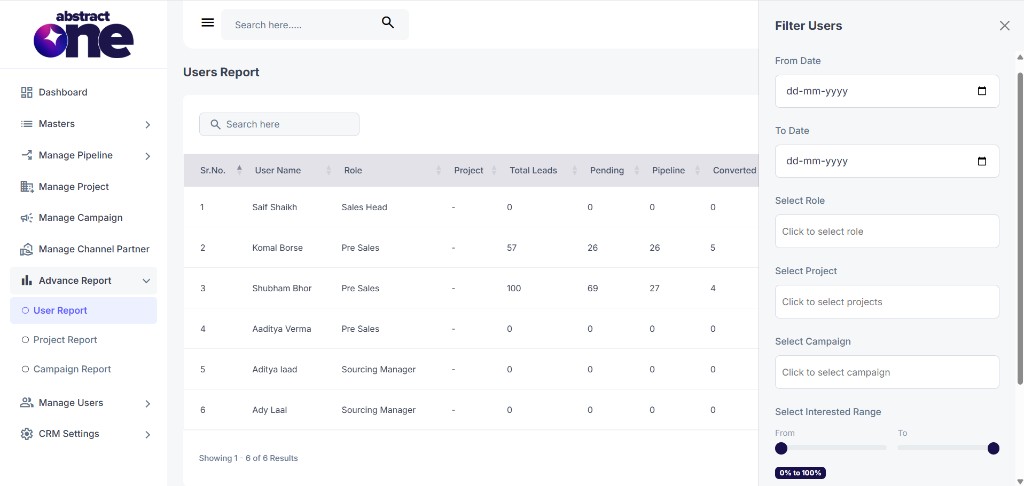Click Pipeline value 27
1024x486 pixels.
pos(654,288)
